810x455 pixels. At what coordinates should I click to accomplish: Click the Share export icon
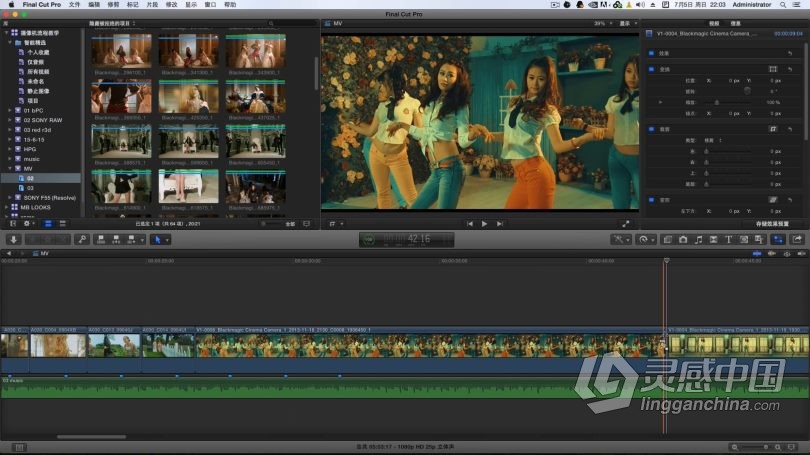point(797,240)
